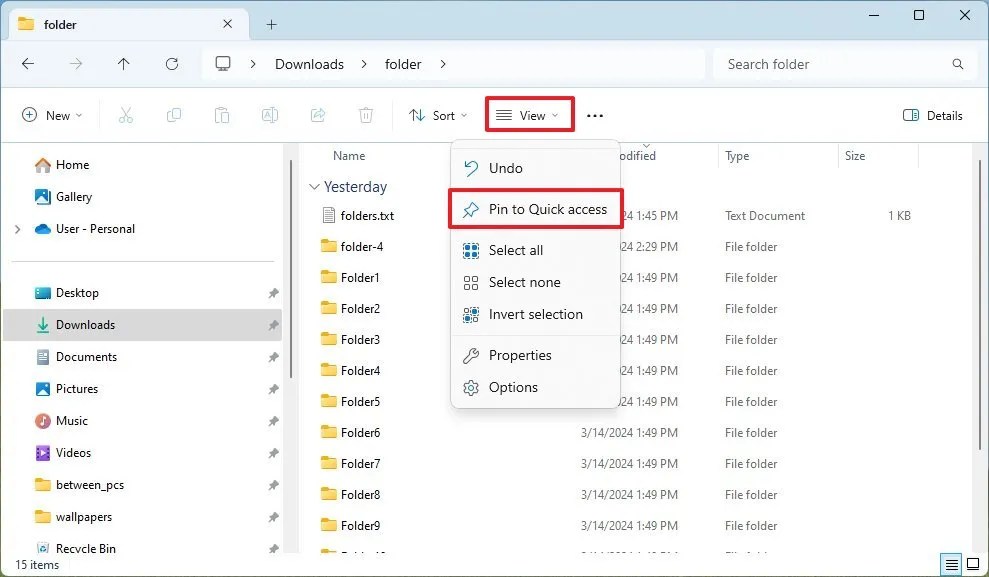
Task: Click the Delete icon in the toolbar
Action: click(366, 115)
